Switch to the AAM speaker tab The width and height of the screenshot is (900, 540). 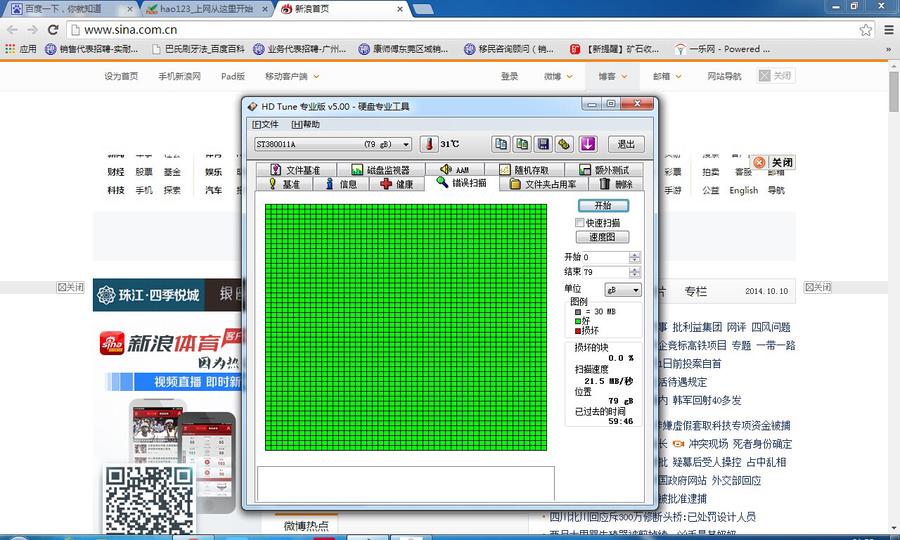(455, 170)
